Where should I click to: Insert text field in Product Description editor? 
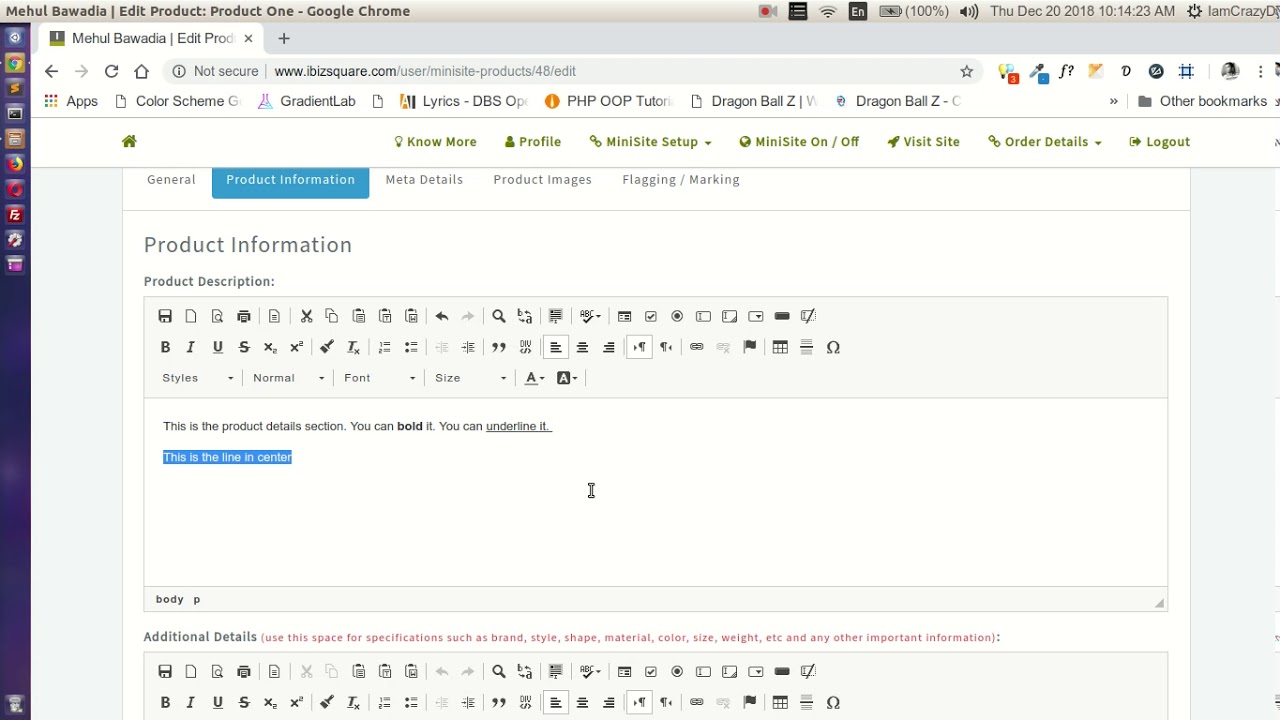[703, 316]
